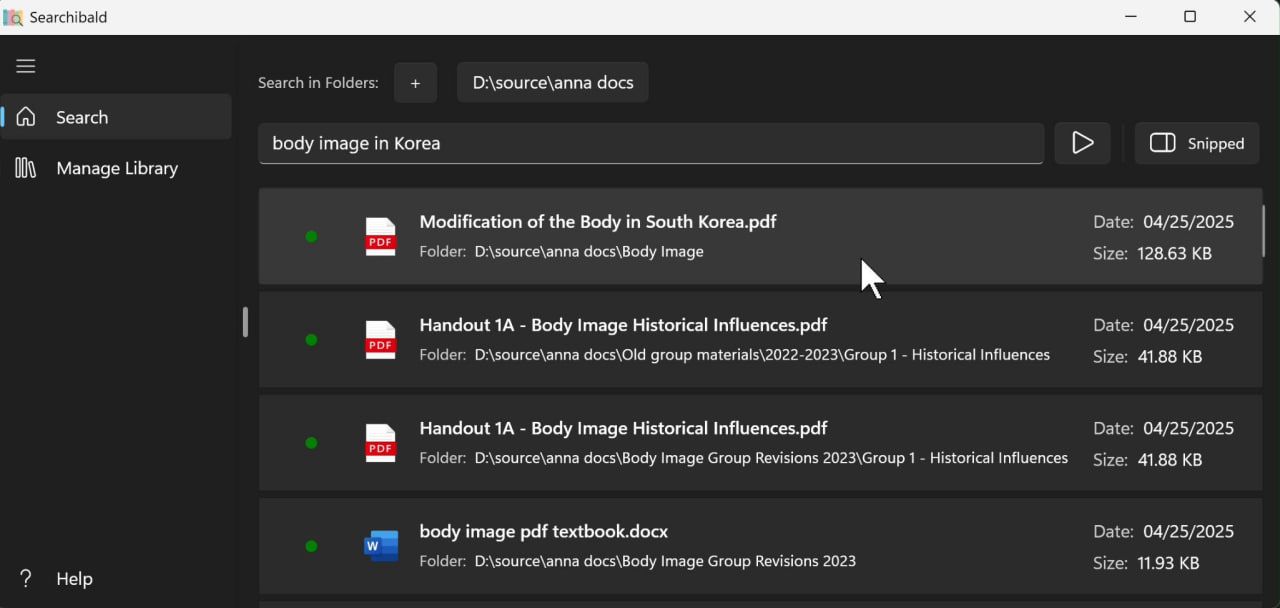Click the size value 11.93 KB

[x=1168, y=563]
